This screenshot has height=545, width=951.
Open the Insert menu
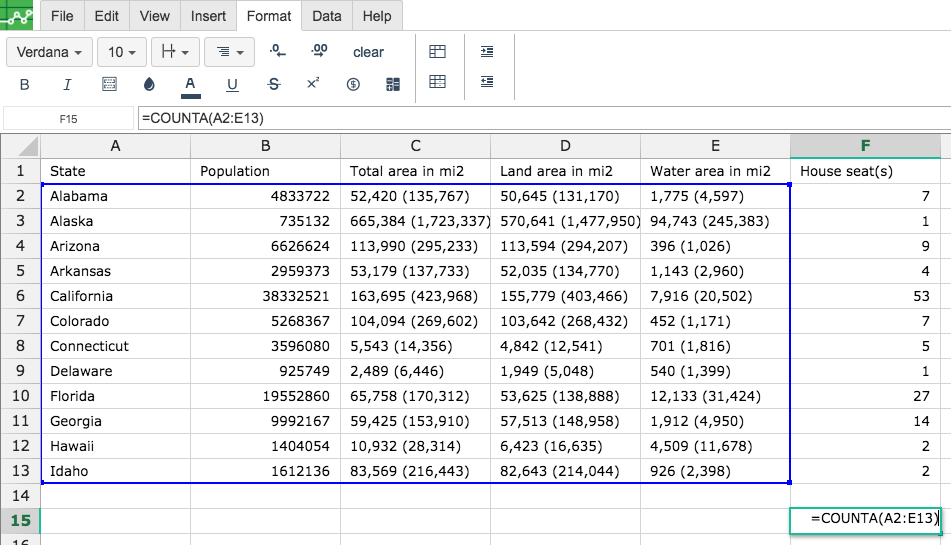pos(208,16)
